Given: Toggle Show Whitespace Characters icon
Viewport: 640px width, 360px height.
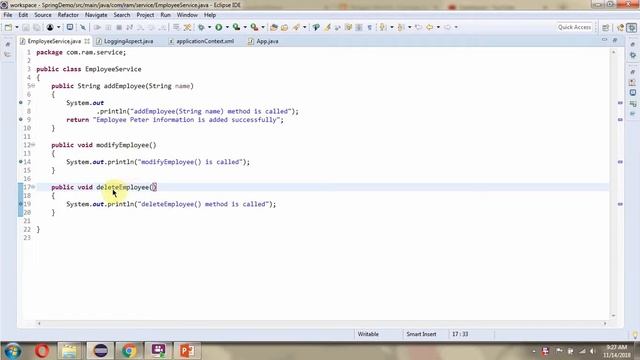Looking at the screenshot, I should (369, 27).
